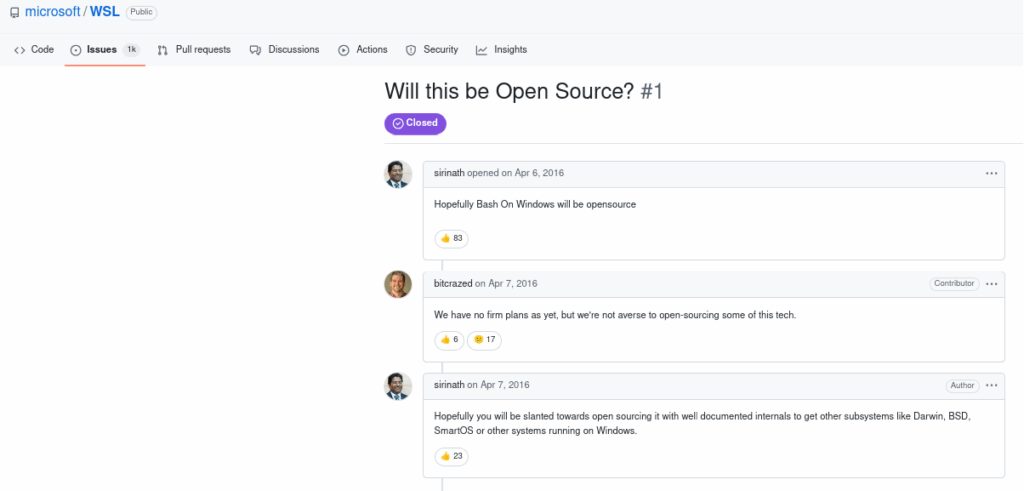Click the repository book icon beside microsoft
This screenshot has width=1024, height=491.
[x=14, y=12]
